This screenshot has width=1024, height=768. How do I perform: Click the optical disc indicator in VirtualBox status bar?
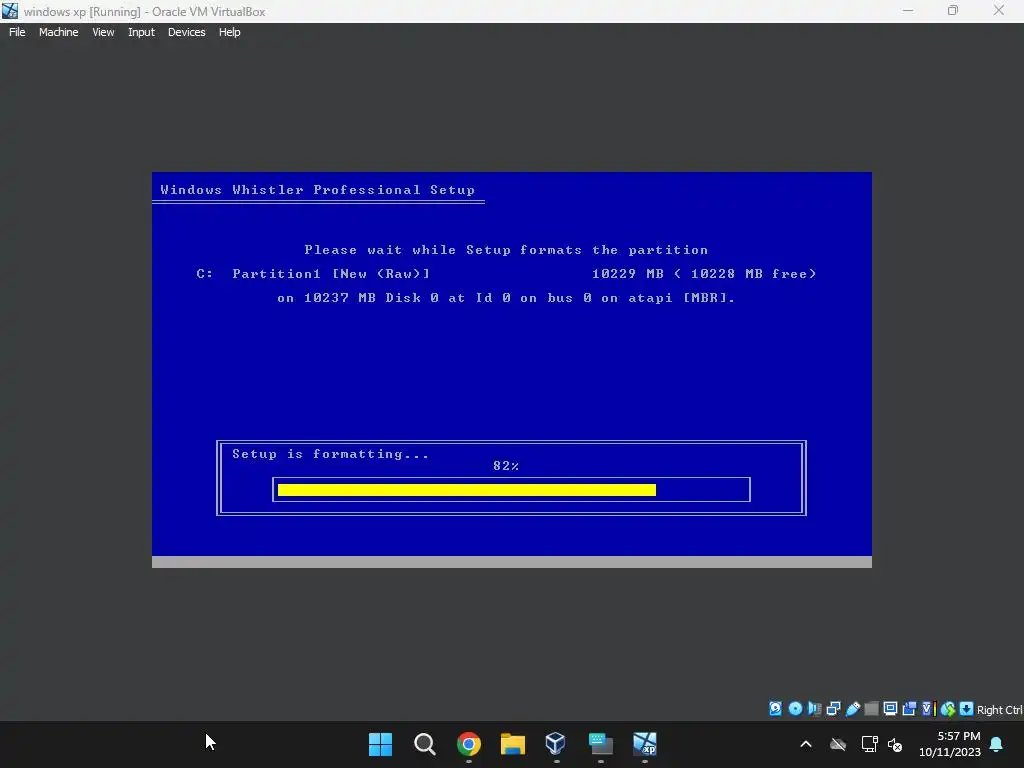coord(795,709)
